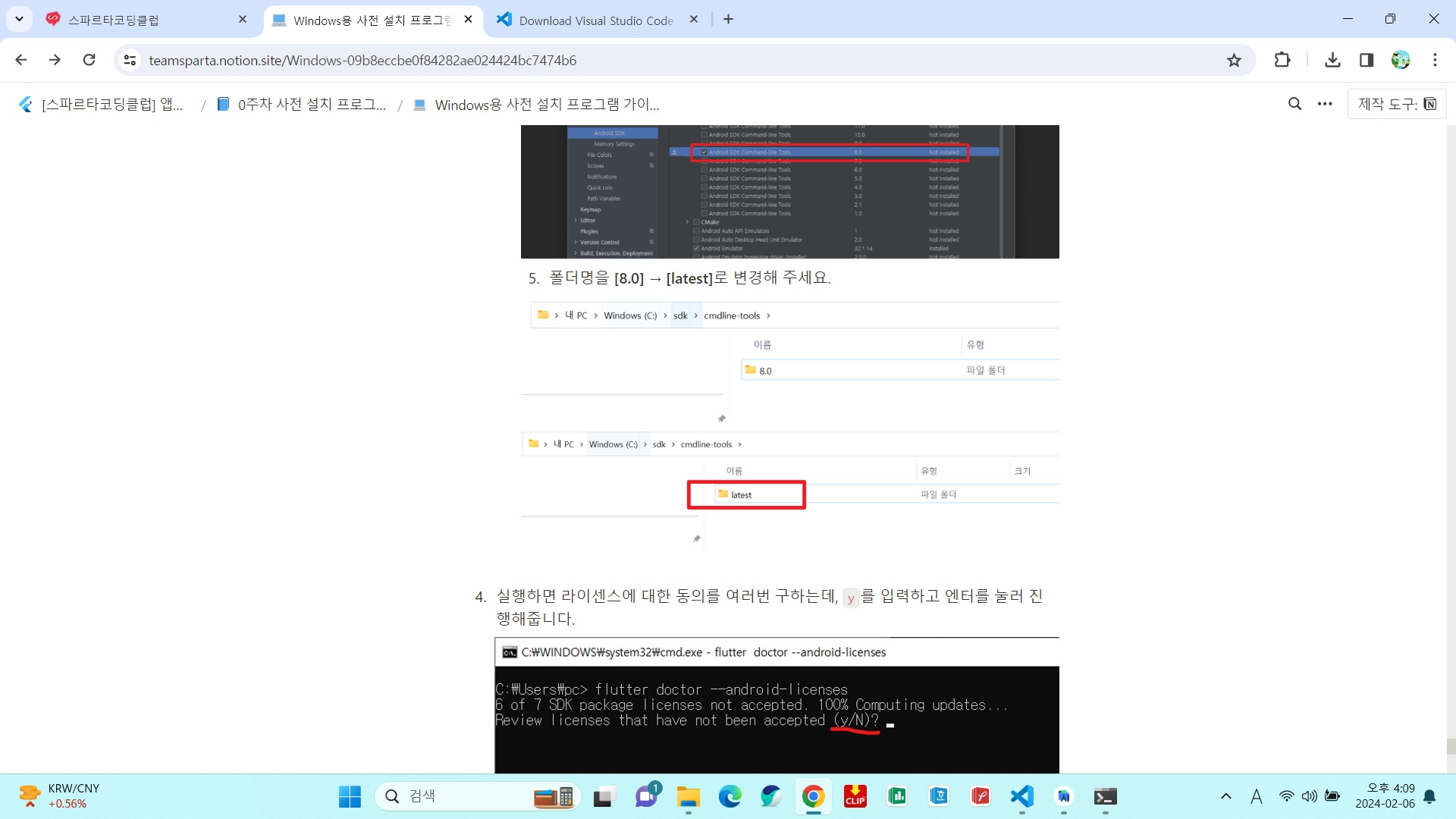Select the Windows용 사전 설치 프로그램 tab
This screenshot has width=1456, height=819.
coord(372,20)
